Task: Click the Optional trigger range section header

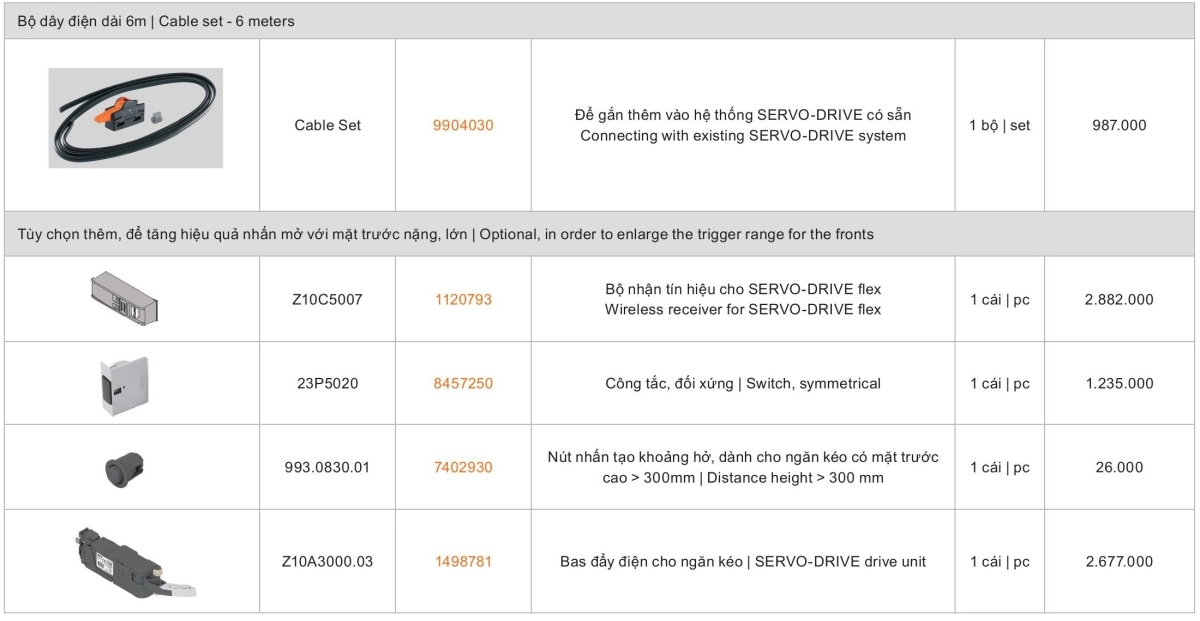Action: [446, 234]
